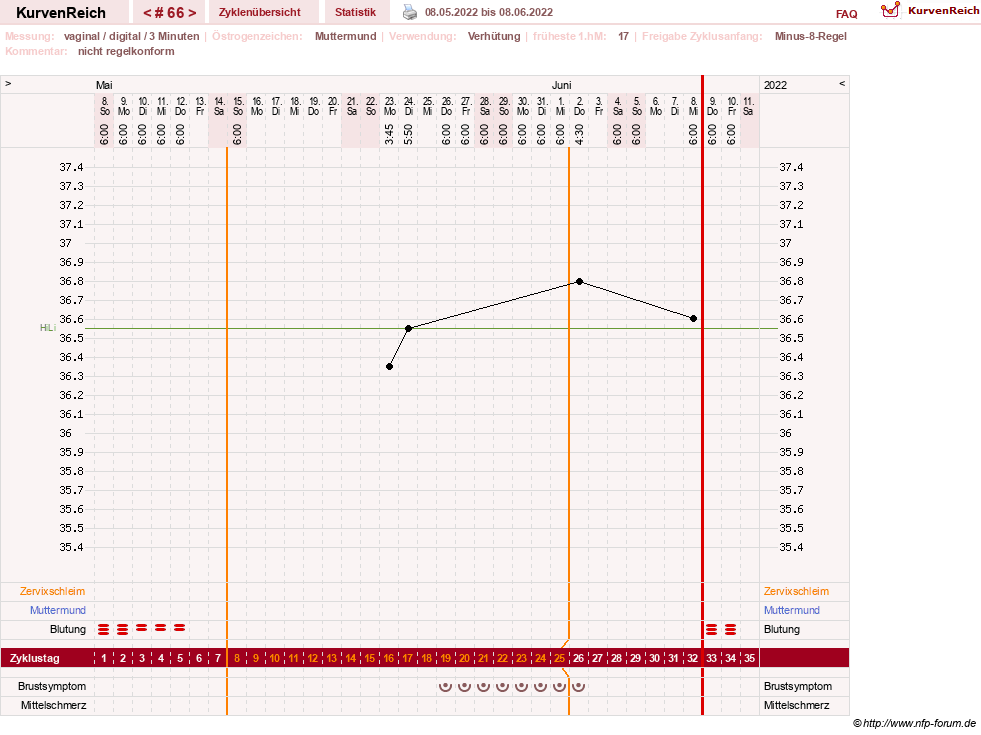Image resolution: width=981 pixels, height=735 pixels.
Task: Click the left Blutung row label
Action: coord(68,629)
